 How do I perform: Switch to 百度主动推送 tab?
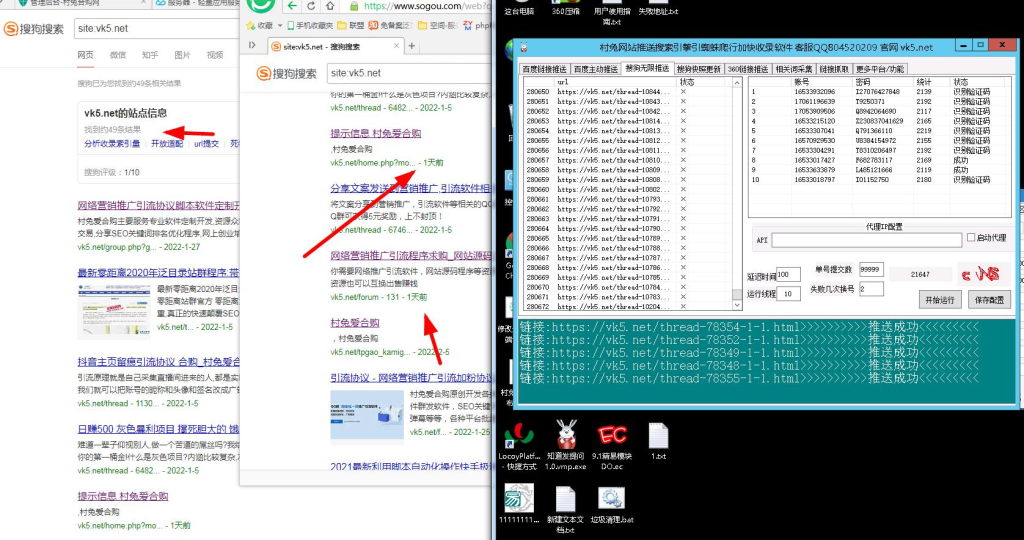(595, 69)
